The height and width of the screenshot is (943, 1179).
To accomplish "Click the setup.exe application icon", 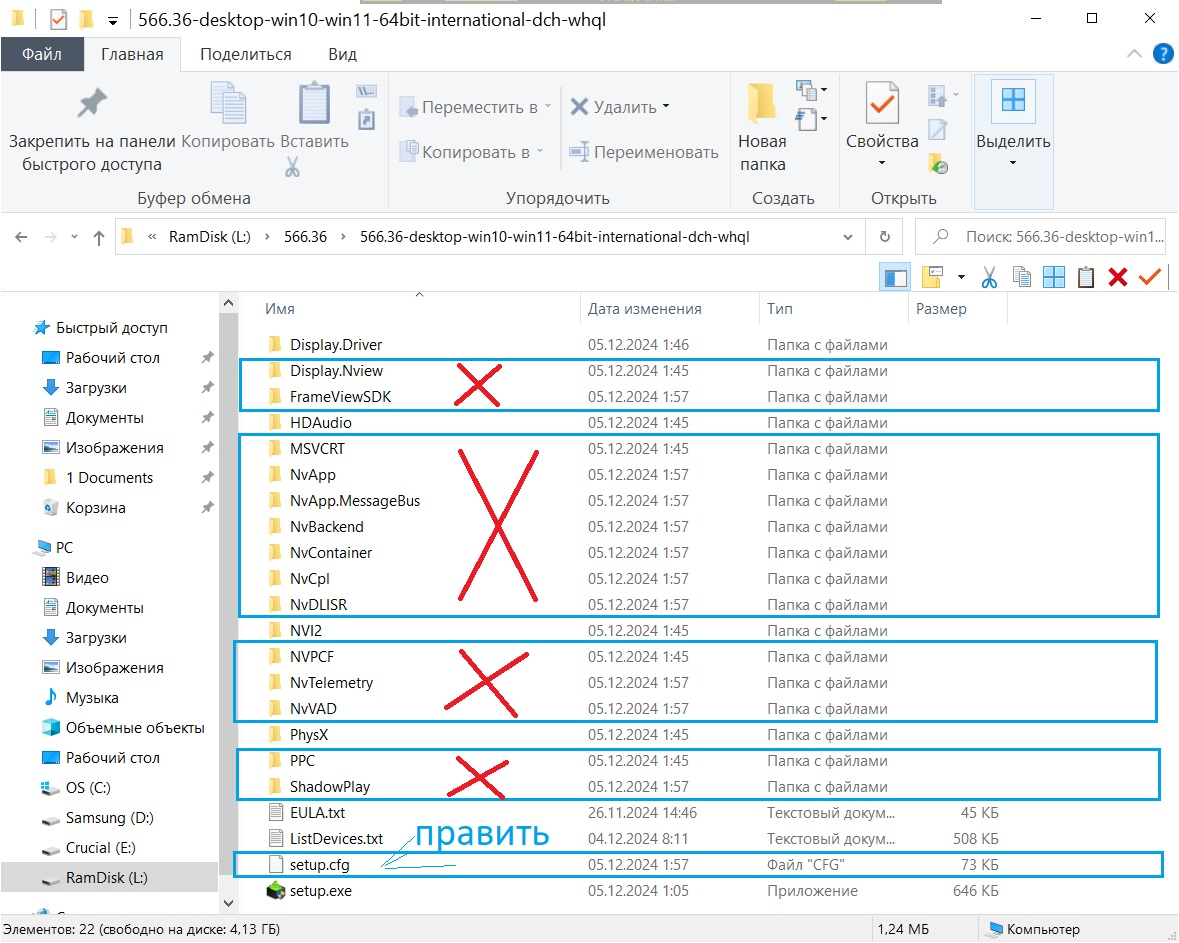I will tap(276, 891).
